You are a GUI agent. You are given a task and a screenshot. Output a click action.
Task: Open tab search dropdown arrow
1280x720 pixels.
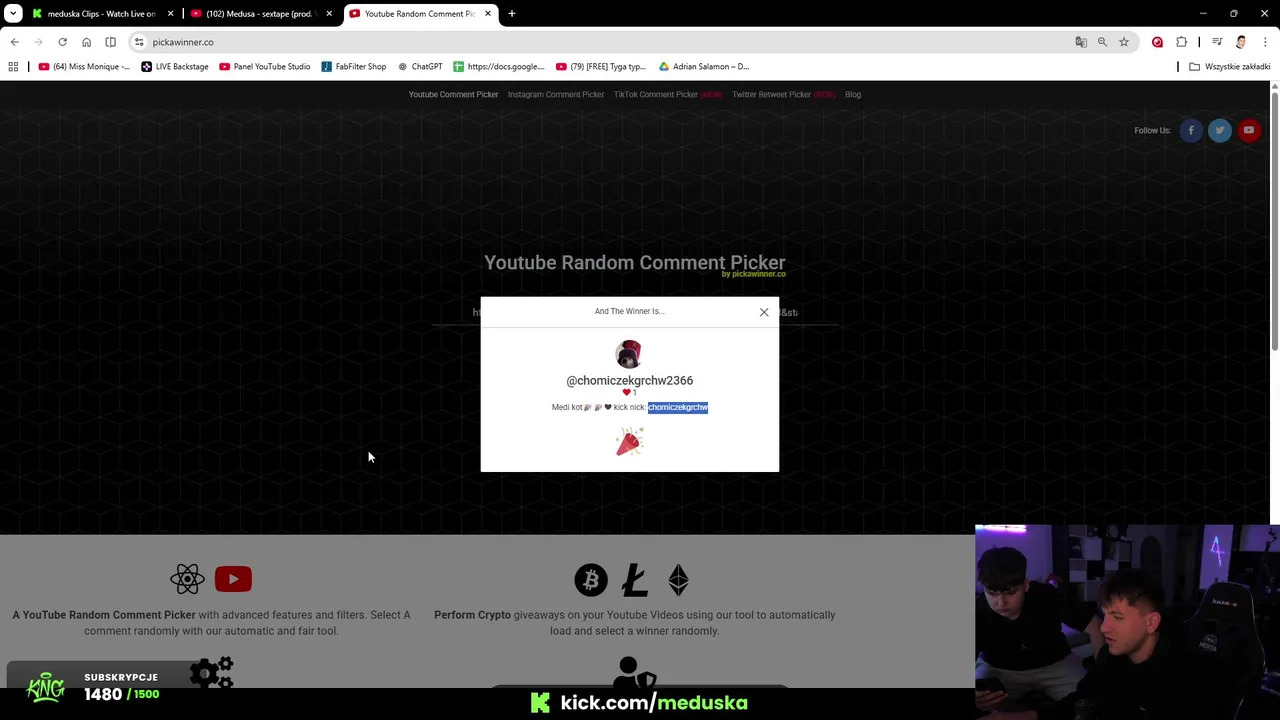point(14,14)
